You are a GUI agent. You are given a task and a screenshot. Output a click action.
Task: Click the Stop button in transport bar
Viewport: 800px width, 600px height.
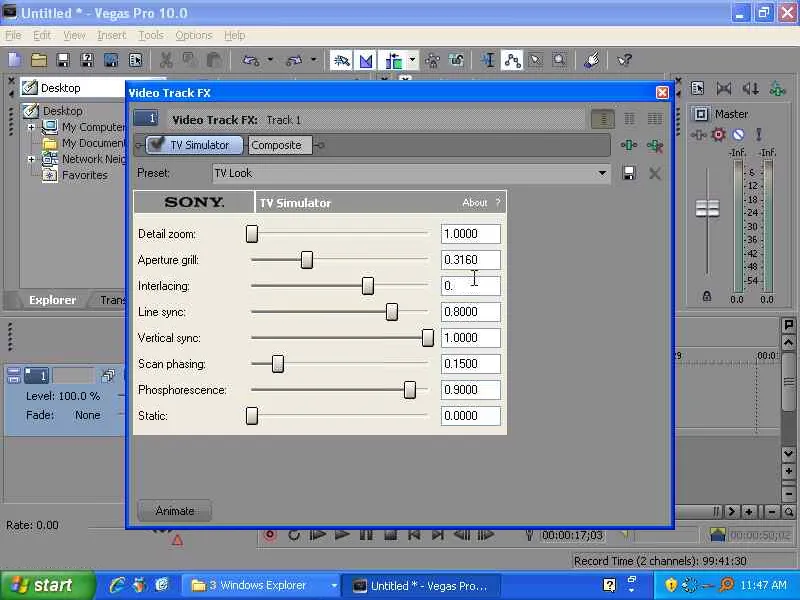[x=390, y=535]
